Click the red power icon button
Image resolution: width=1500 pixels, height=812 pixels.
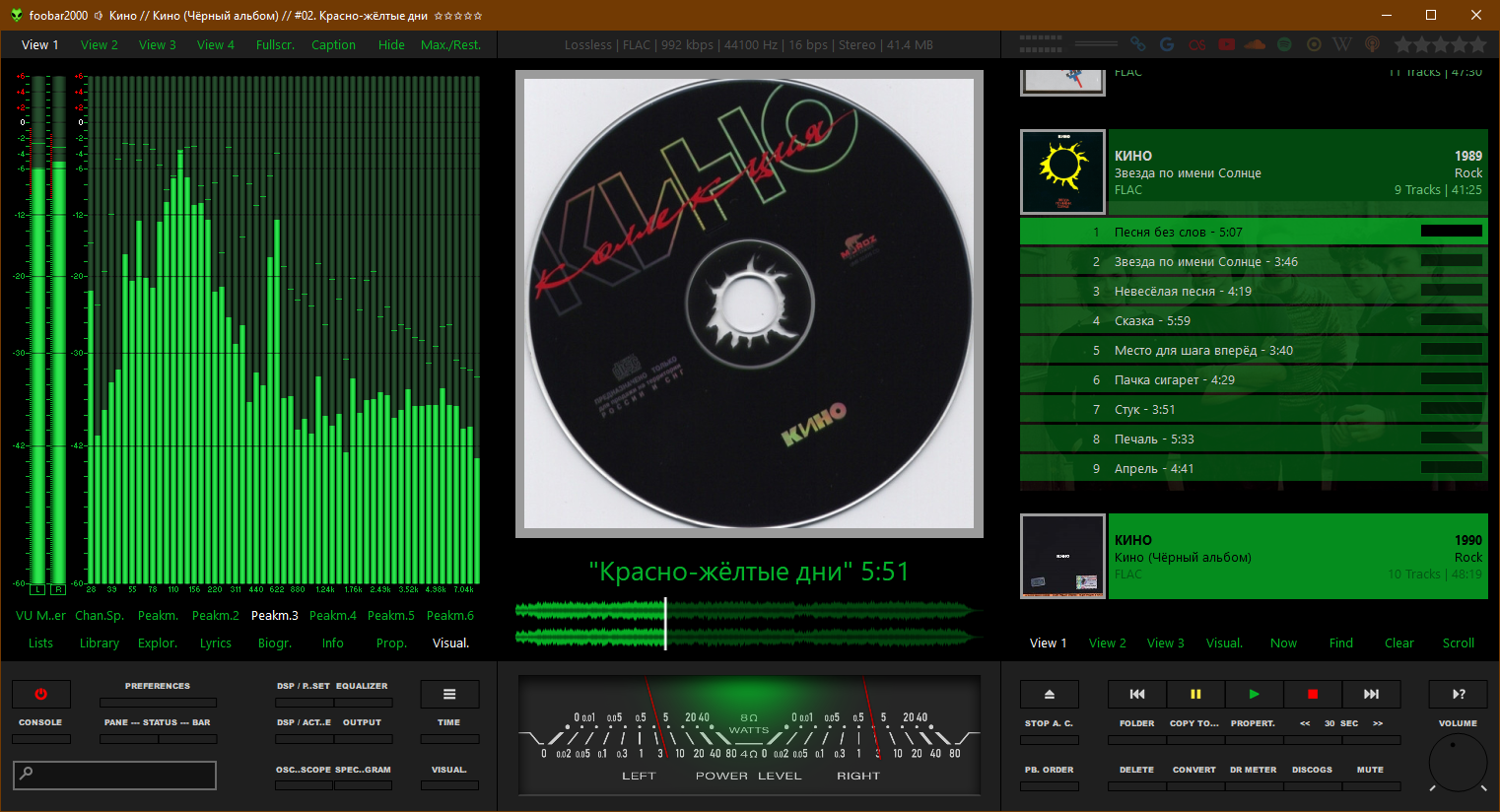[40, 694]
